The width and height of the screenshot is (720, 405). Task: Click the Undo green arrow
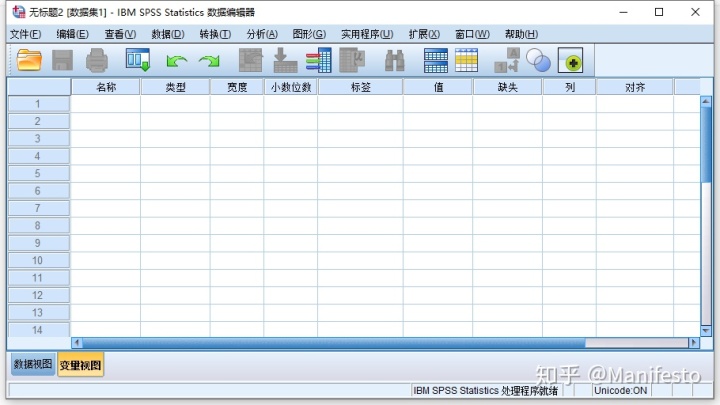point(177,61)
